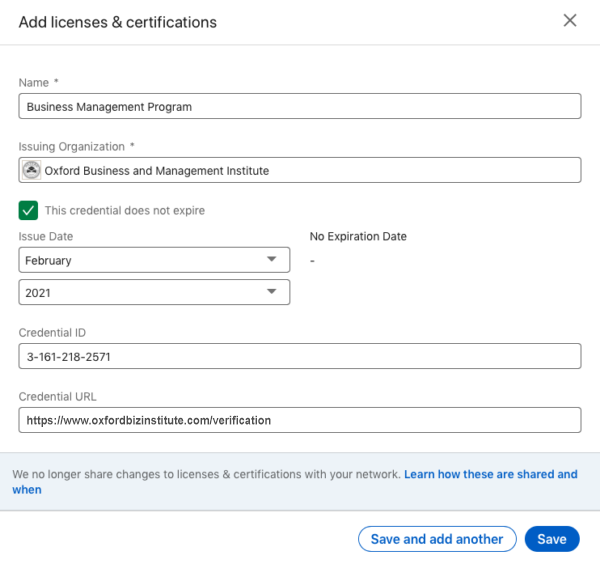The image size is (600, 564).
Task: Open Learn how these are shared link
Action: pyautogui.click(x=491, y=474)
